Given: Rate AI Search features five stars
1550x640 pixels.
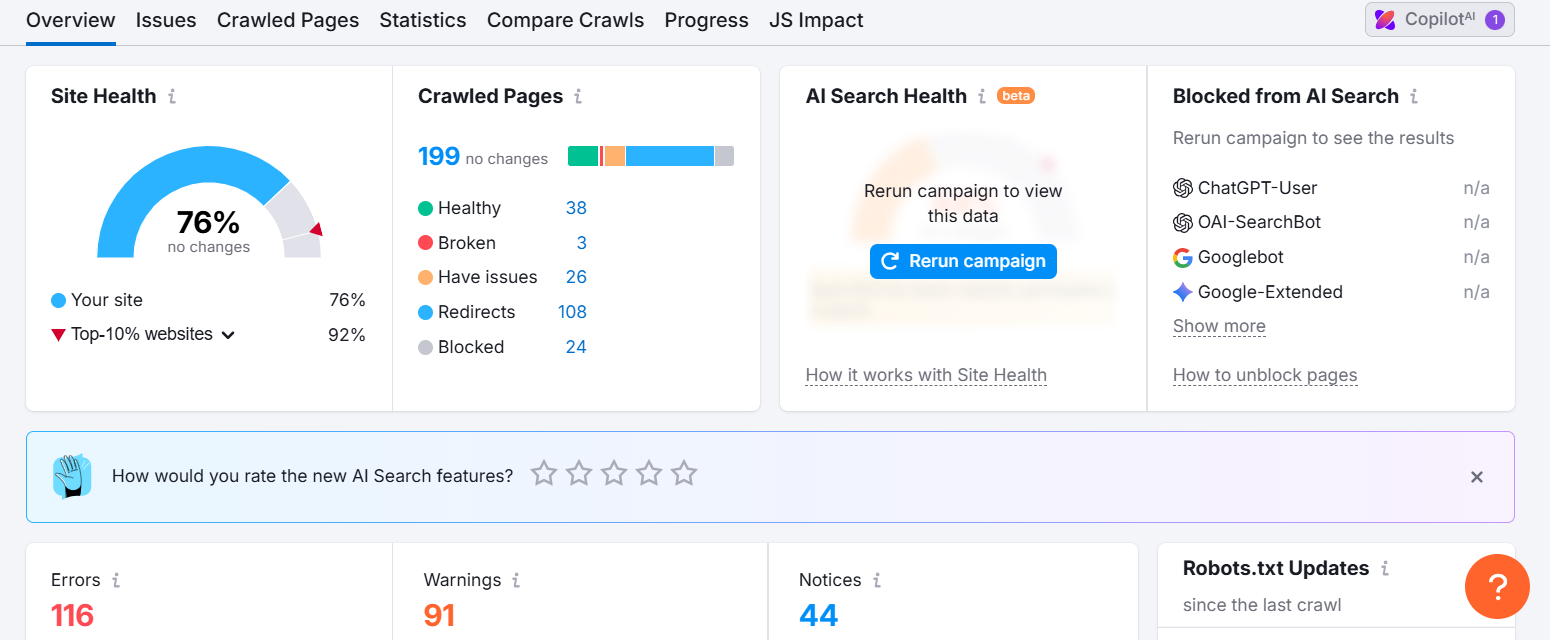Looking at the screenshot, I should [684, 473].
